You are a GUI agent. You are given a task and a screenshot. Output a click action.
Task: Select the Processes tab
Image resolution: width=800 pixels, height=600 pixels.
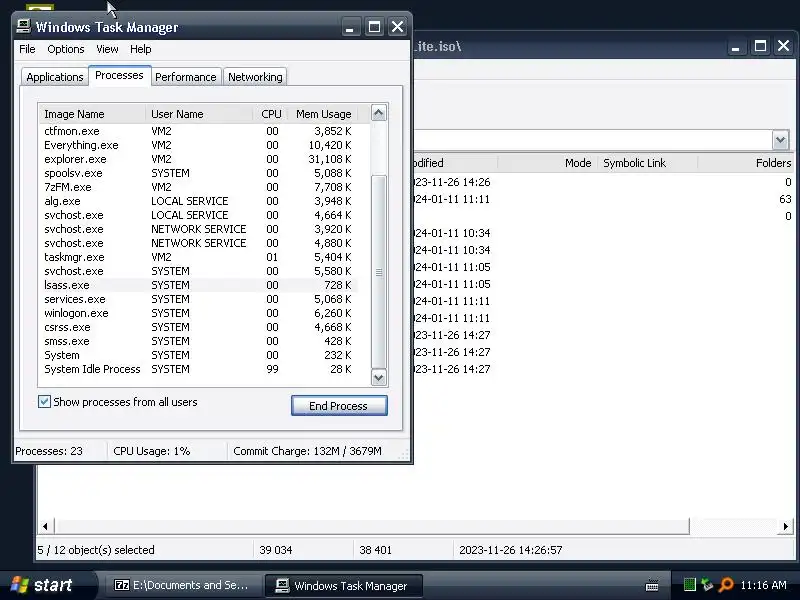(x=119, y=76)
